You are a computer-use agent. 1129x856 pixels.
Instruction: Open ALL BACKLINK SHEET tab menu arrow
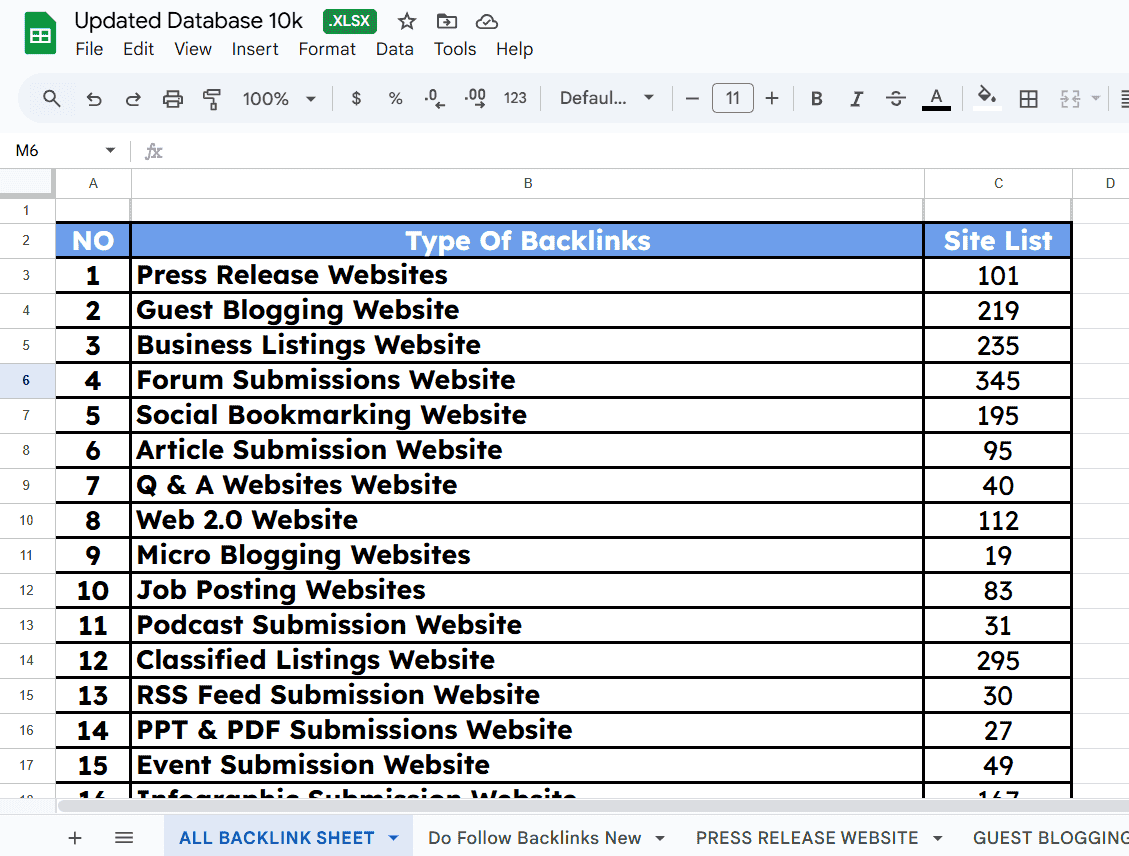pos(394,838)
